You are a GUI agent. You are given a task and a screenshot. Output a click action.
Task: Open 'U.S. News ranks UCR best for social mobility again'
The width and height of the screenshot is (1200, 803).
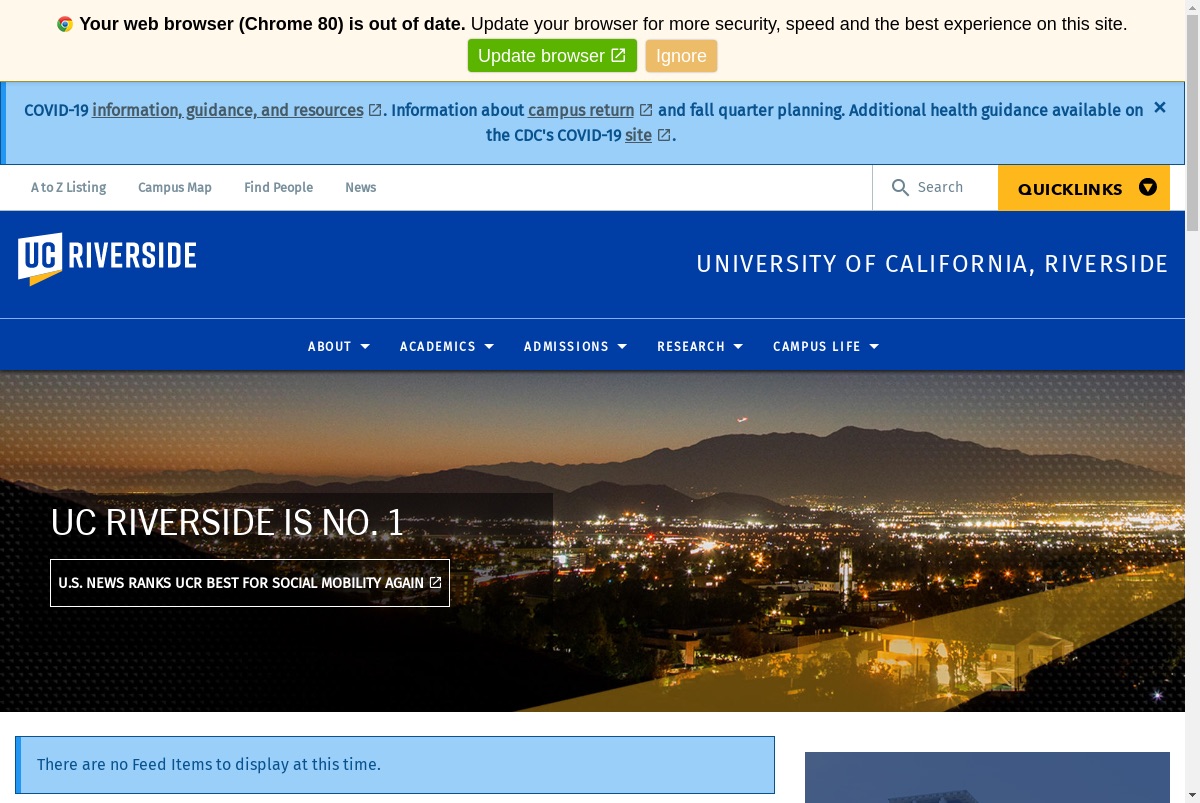[x=250, y=583]
